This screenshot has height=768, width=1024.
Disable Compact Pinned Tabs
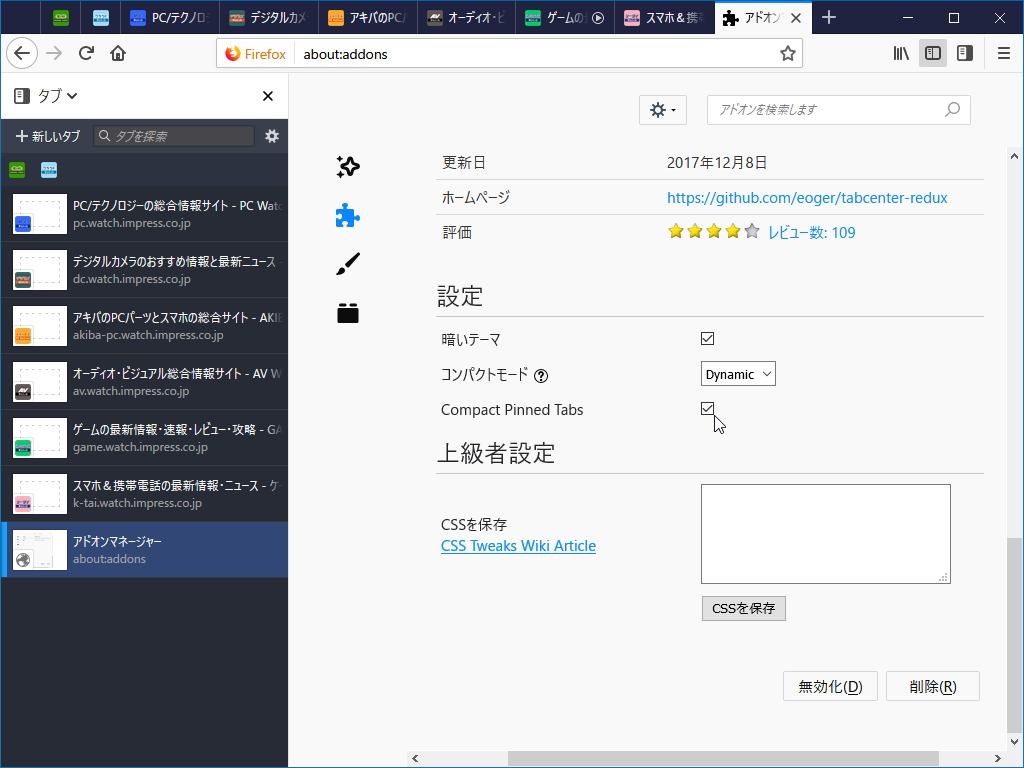(x=708, y=408)
